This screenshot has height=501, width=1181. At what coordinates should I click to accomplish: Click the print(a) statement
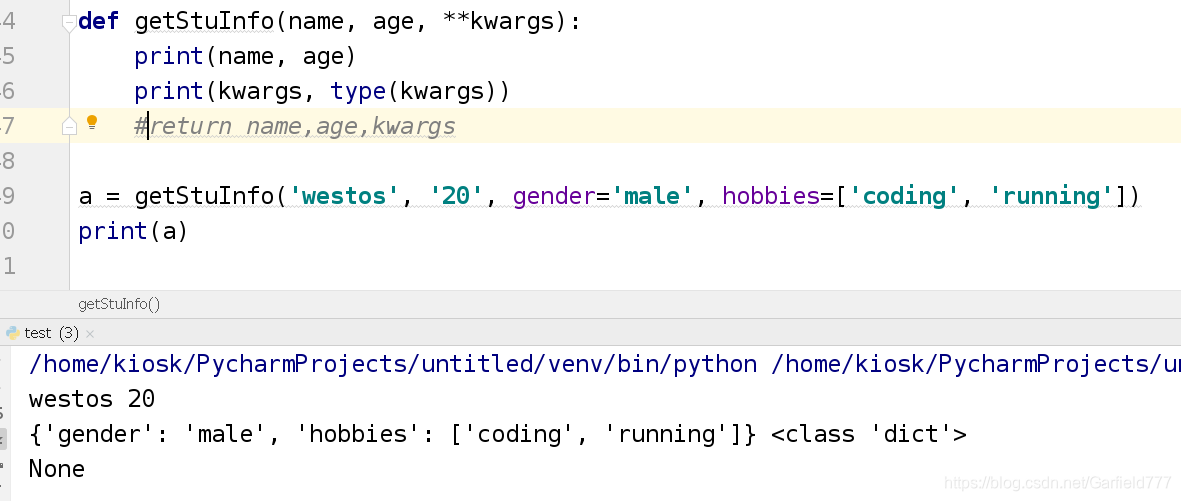tap(133, 231)
